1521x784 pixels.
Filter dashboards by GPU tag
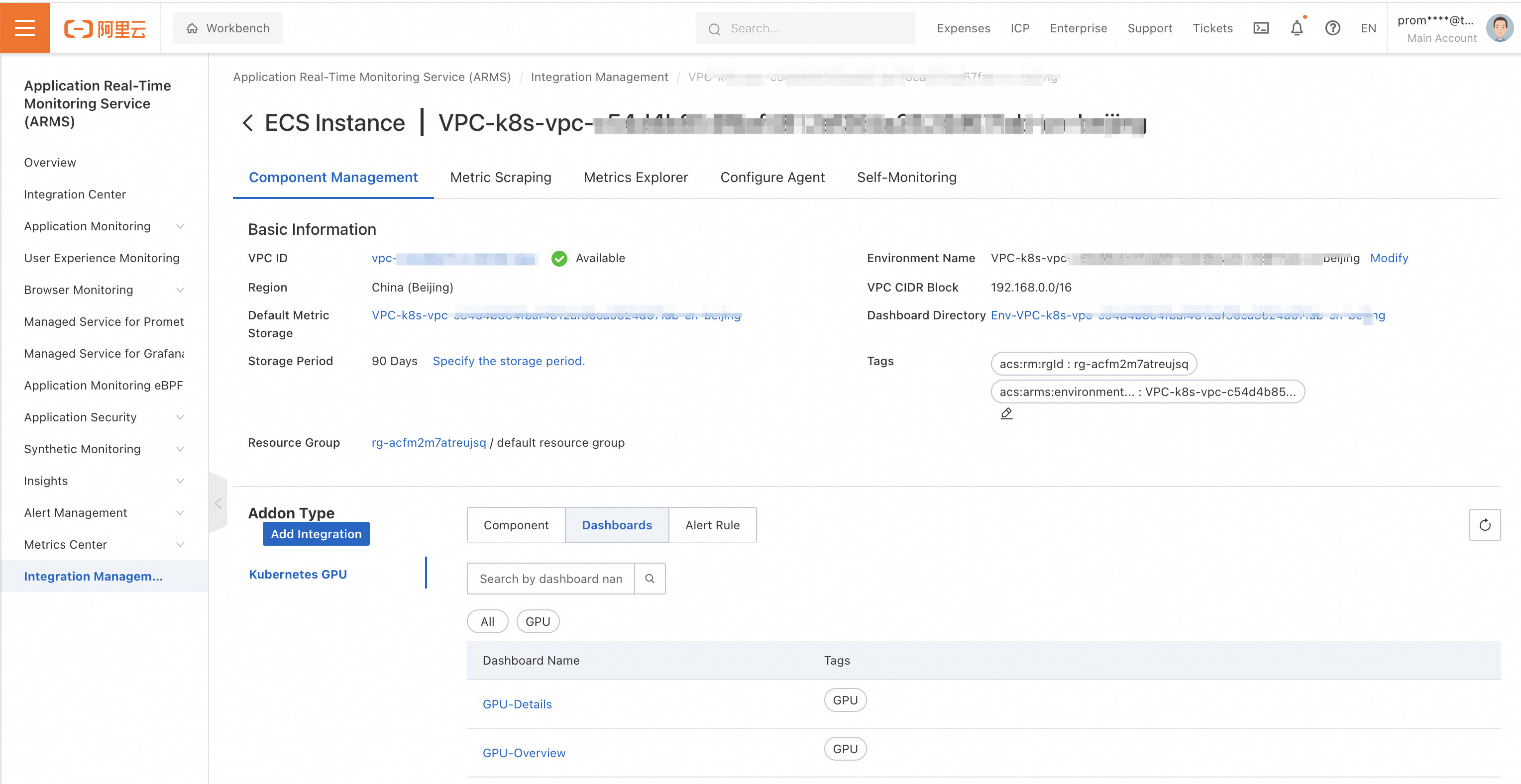(538, 622)
